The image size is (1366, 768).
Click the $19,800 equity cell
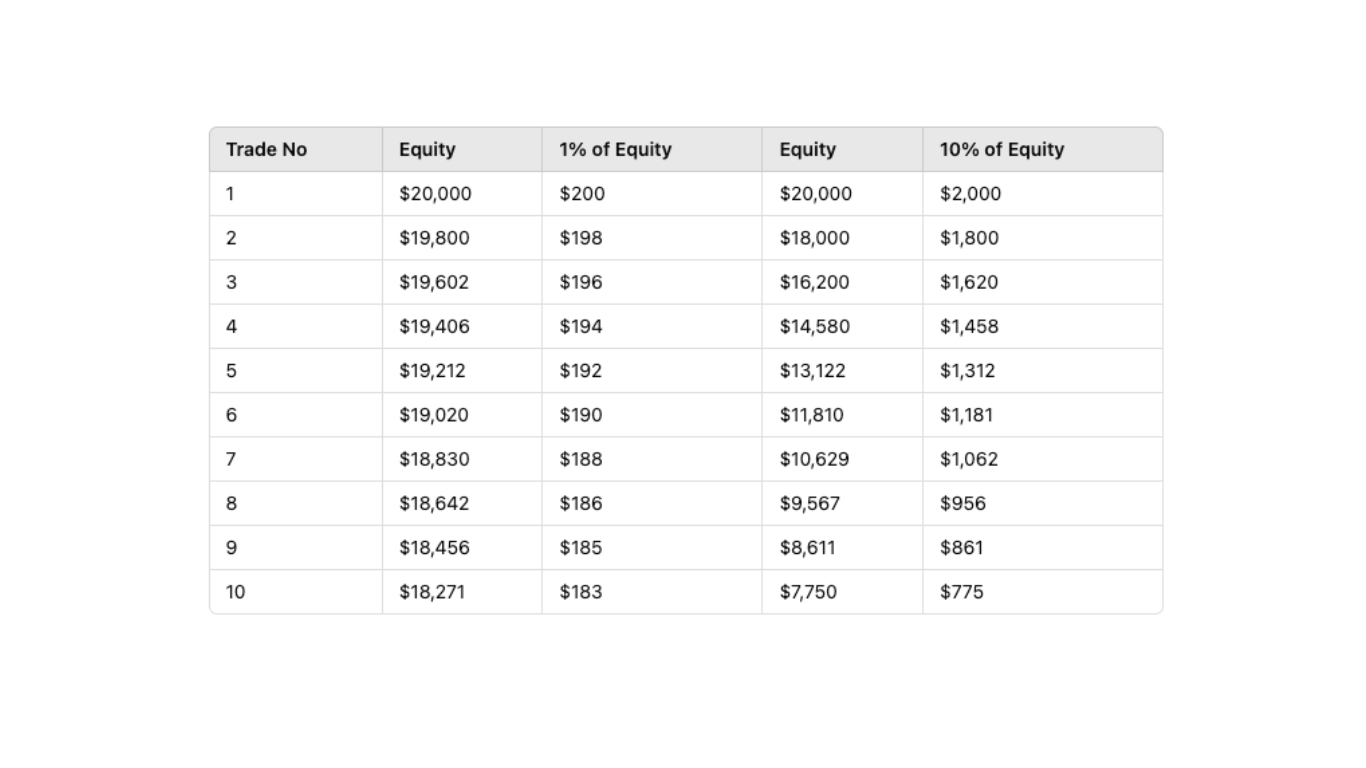434,238
